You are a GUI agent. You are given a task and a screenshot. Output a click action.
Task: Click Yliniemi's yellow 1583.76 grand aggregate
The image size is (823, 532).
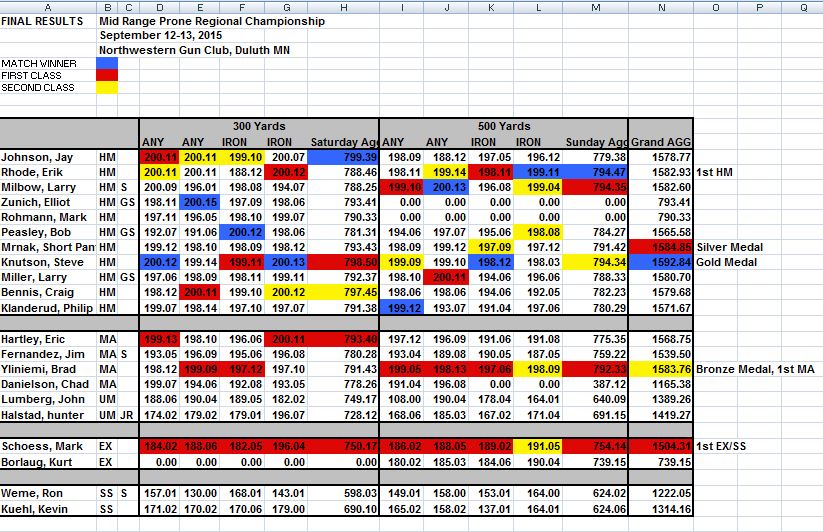tap(661, 369)
